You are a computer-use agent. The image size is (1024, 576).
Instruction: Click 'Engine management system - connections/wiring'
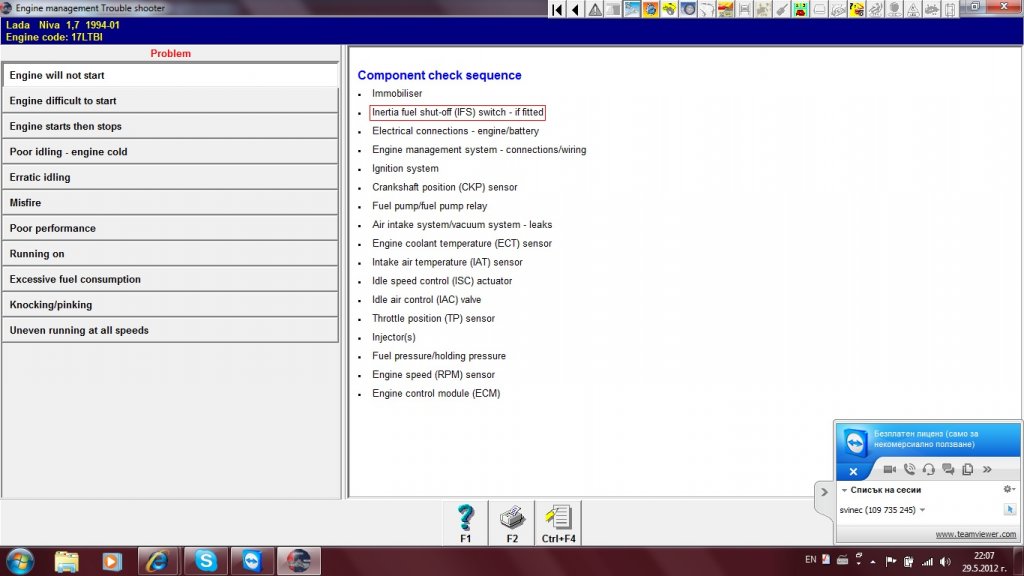tap(479, 150)
